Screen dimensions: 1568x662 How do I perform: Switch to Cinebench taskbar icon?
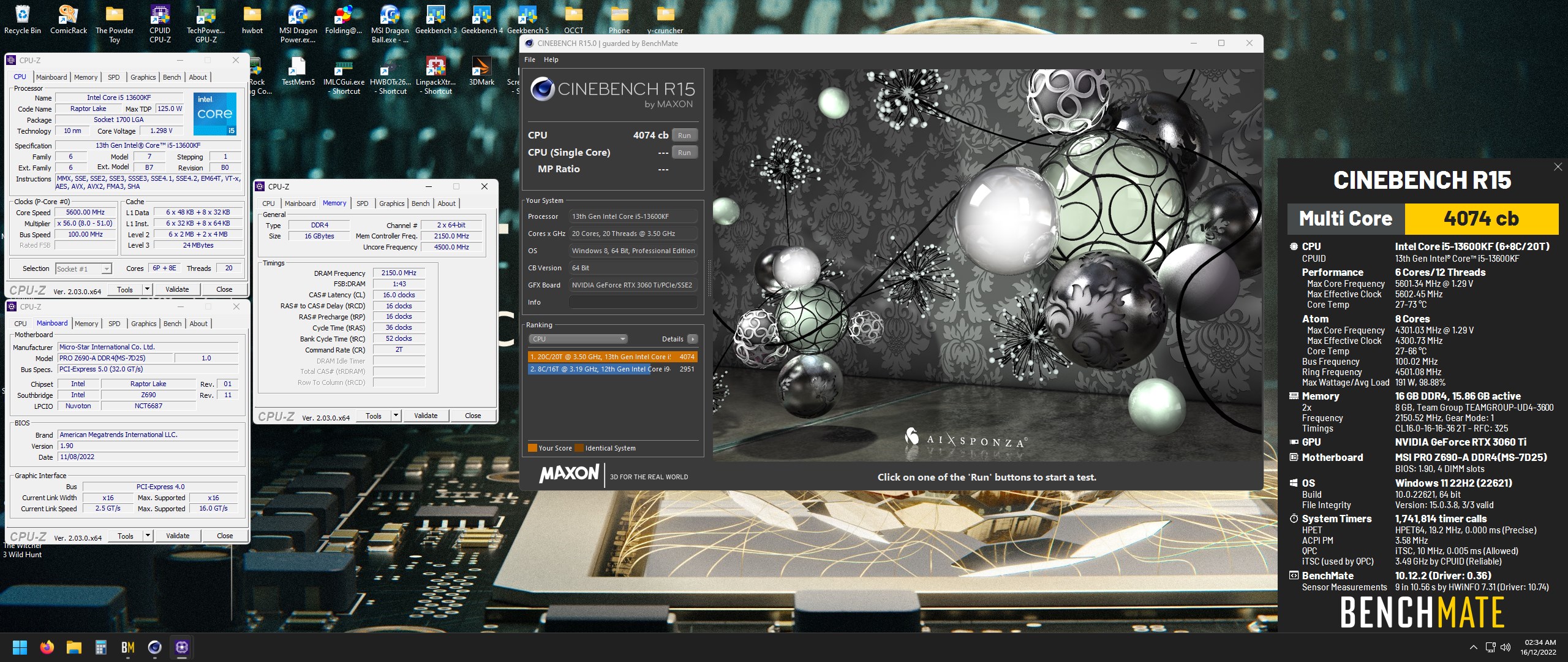coord(154,647)
